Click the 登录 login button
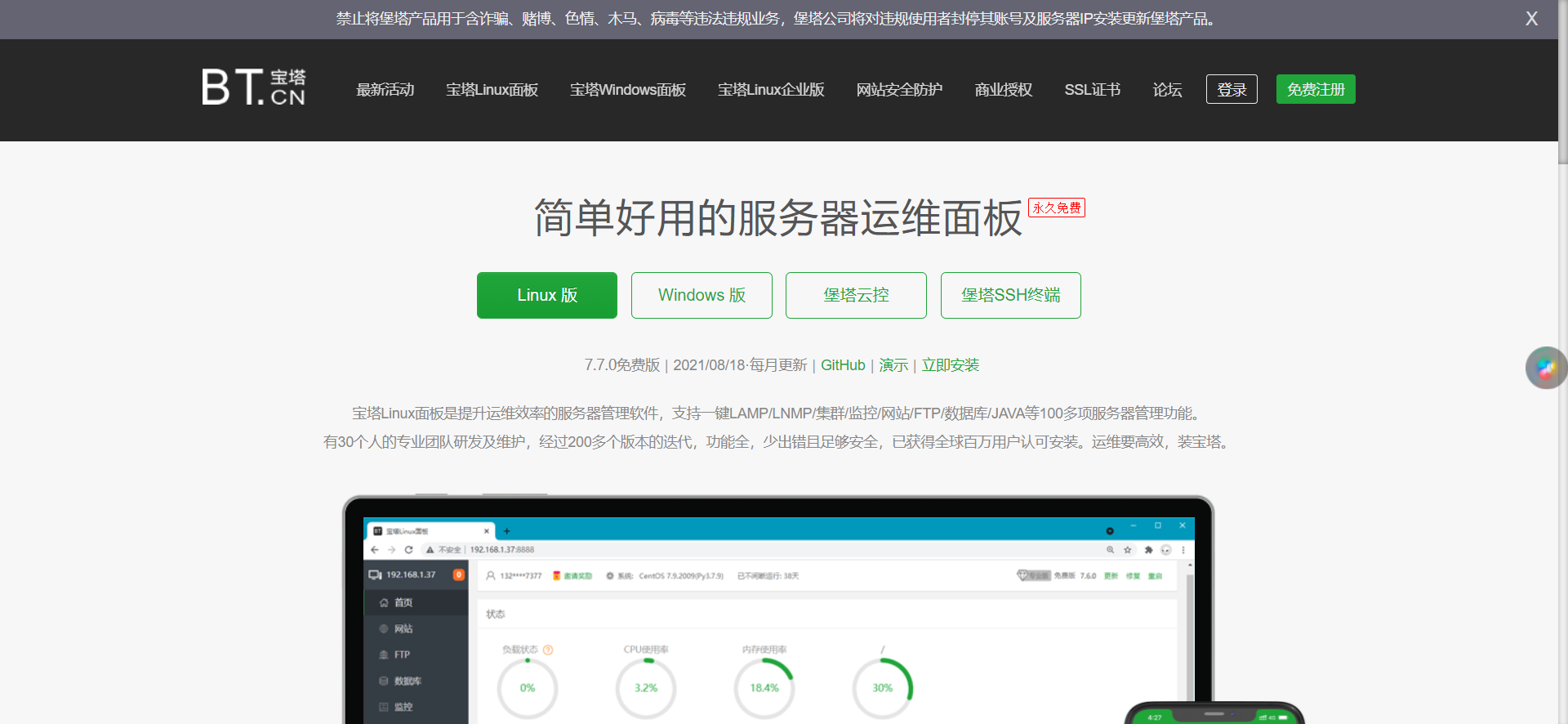The width and height of the screenshot is (1568, 724). (x=1232, y=89)
